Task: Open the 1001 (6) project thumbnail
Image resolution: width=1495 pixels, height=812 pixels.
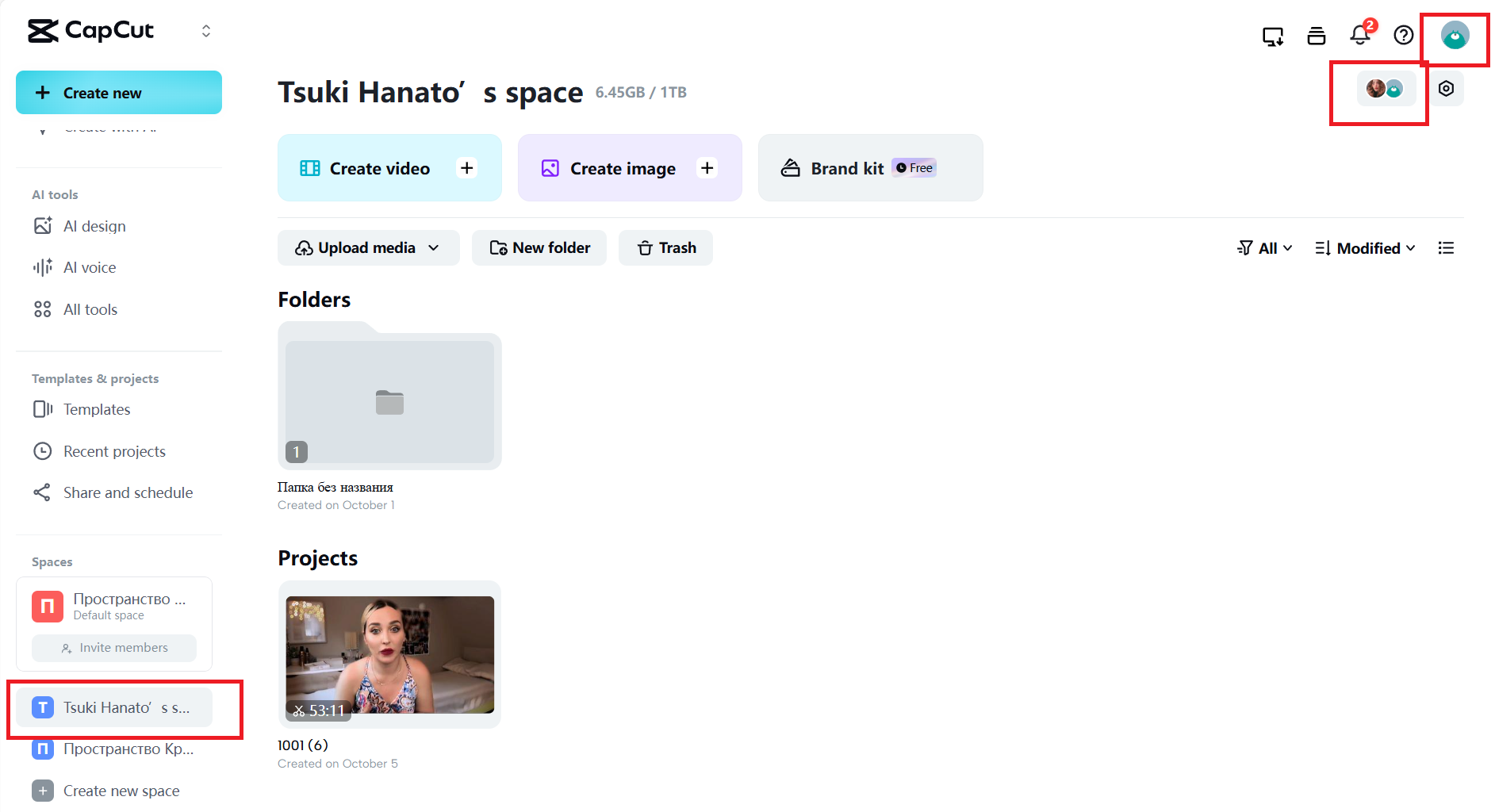Action: click(389, 655)
